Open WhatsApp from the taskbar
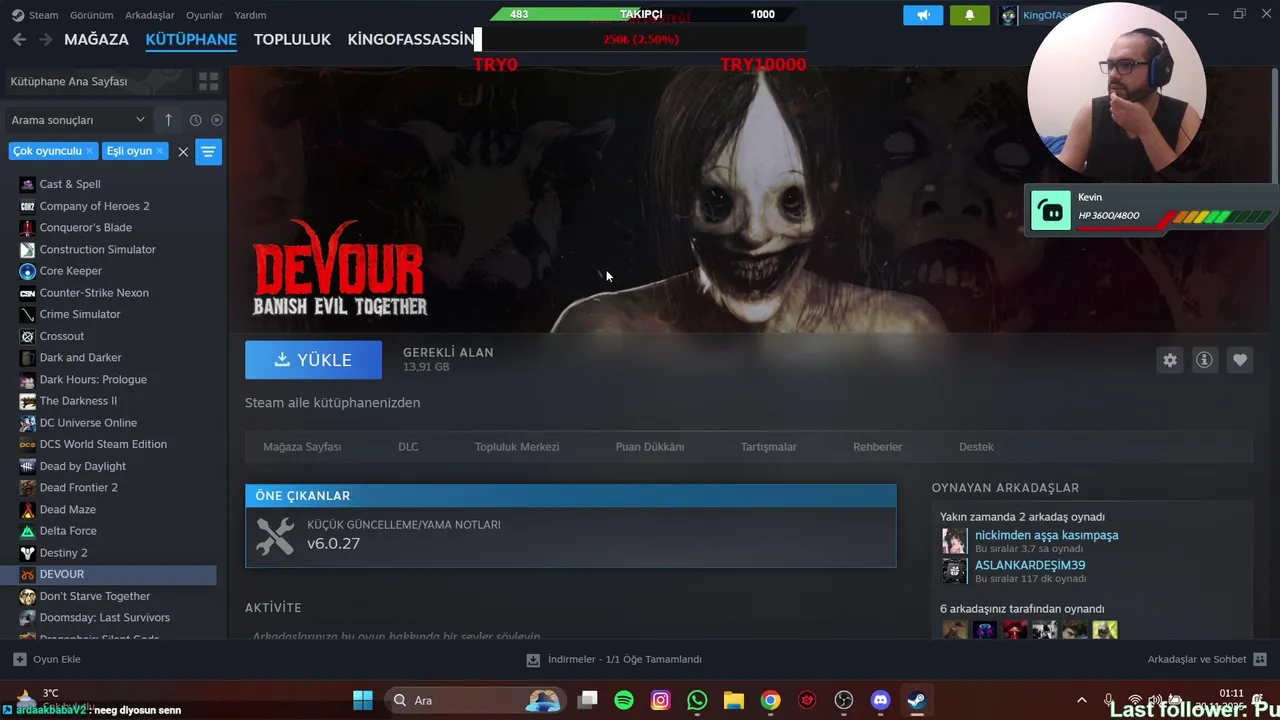 point(697,700)
